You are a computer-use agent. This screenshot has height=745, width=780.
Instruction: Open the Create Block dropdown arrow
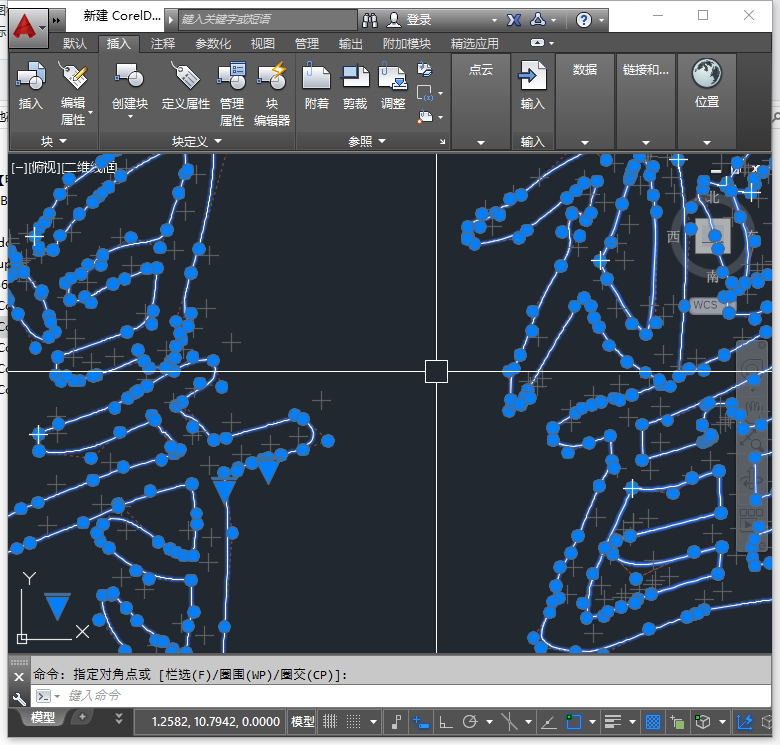tap(130, 117)
